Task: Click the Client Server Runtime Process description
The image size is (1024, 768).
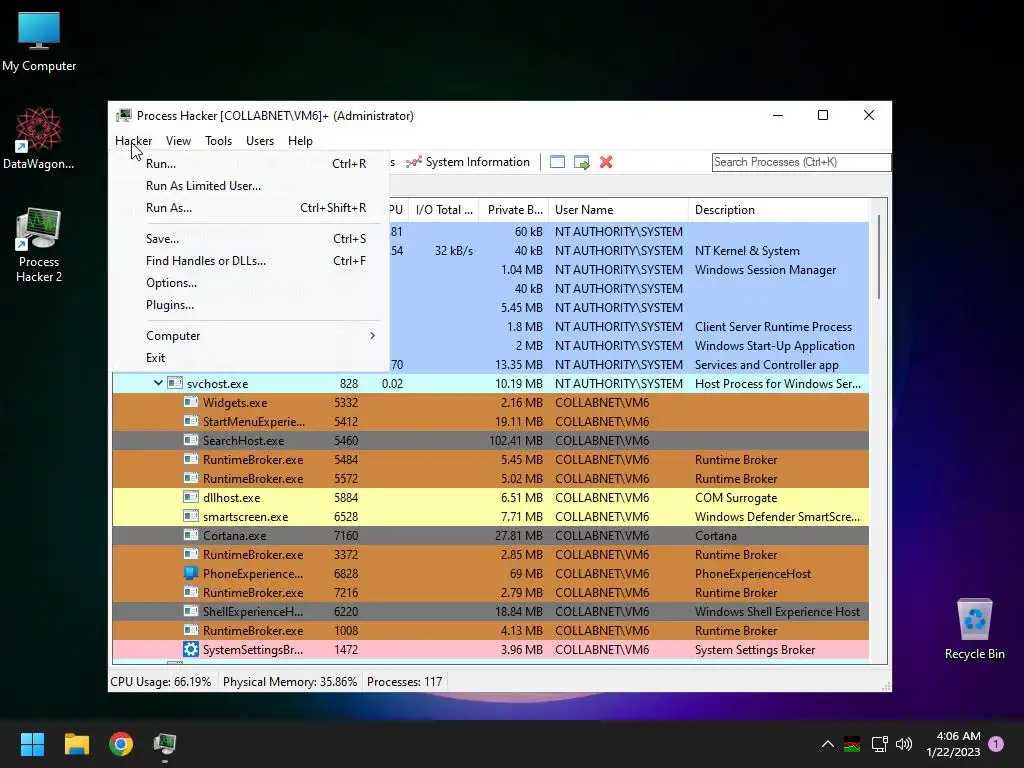Action: coord(773,327)
